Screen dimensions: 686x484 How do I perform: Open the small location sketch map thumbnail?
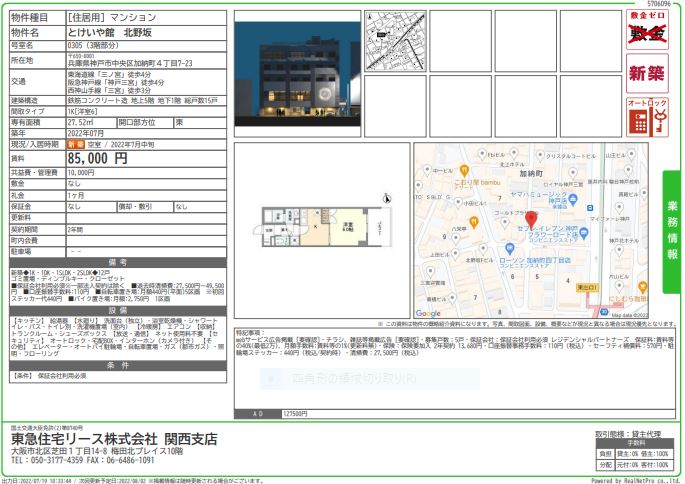pos(396,41)
